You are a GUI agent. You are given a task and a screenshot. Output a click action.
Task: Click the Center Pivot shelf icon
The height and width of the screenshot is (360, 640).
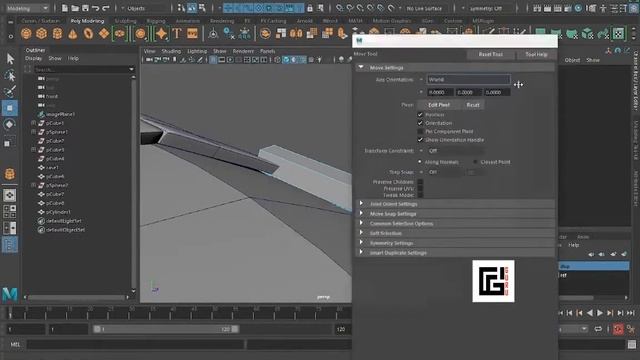click(213, 34)
